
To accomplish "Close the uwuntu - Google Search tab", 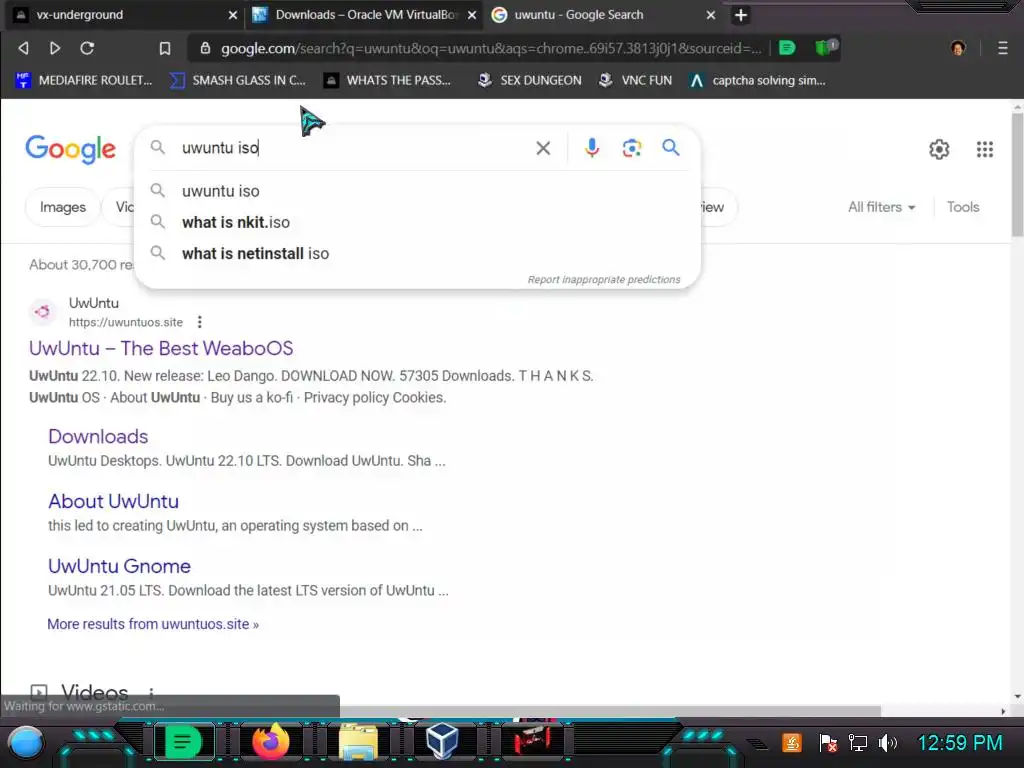I will [x=711, y=15].
